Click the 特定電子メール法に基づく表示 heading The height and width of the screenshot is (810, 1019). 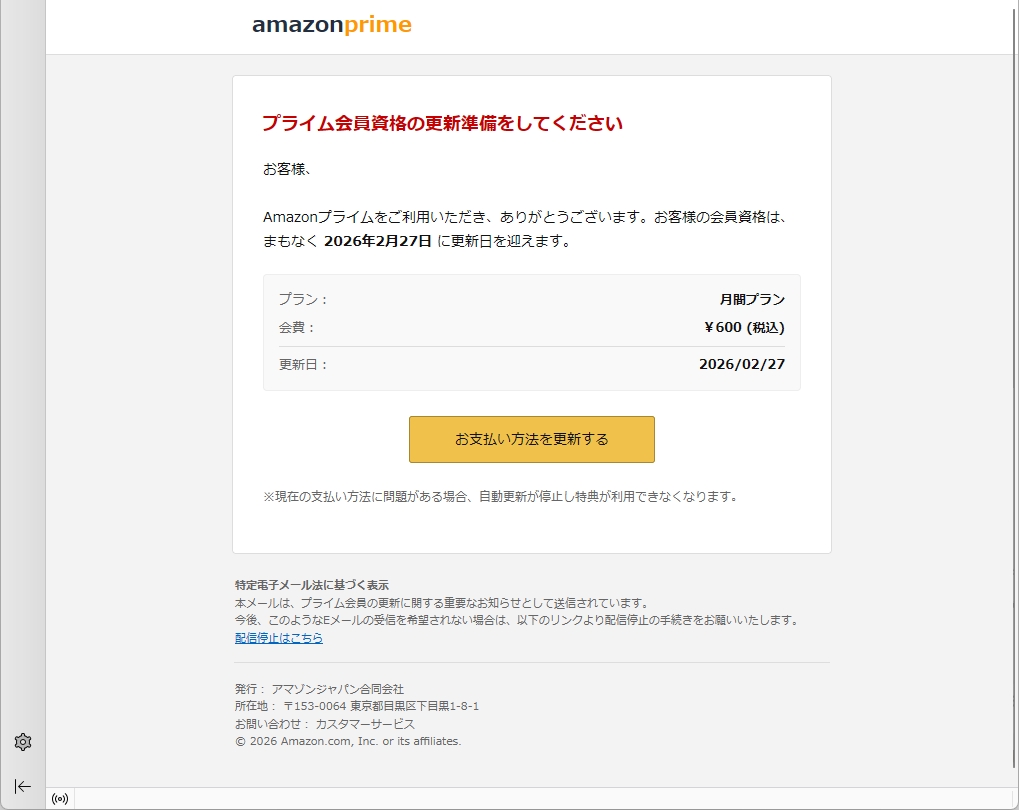(312, 585)
